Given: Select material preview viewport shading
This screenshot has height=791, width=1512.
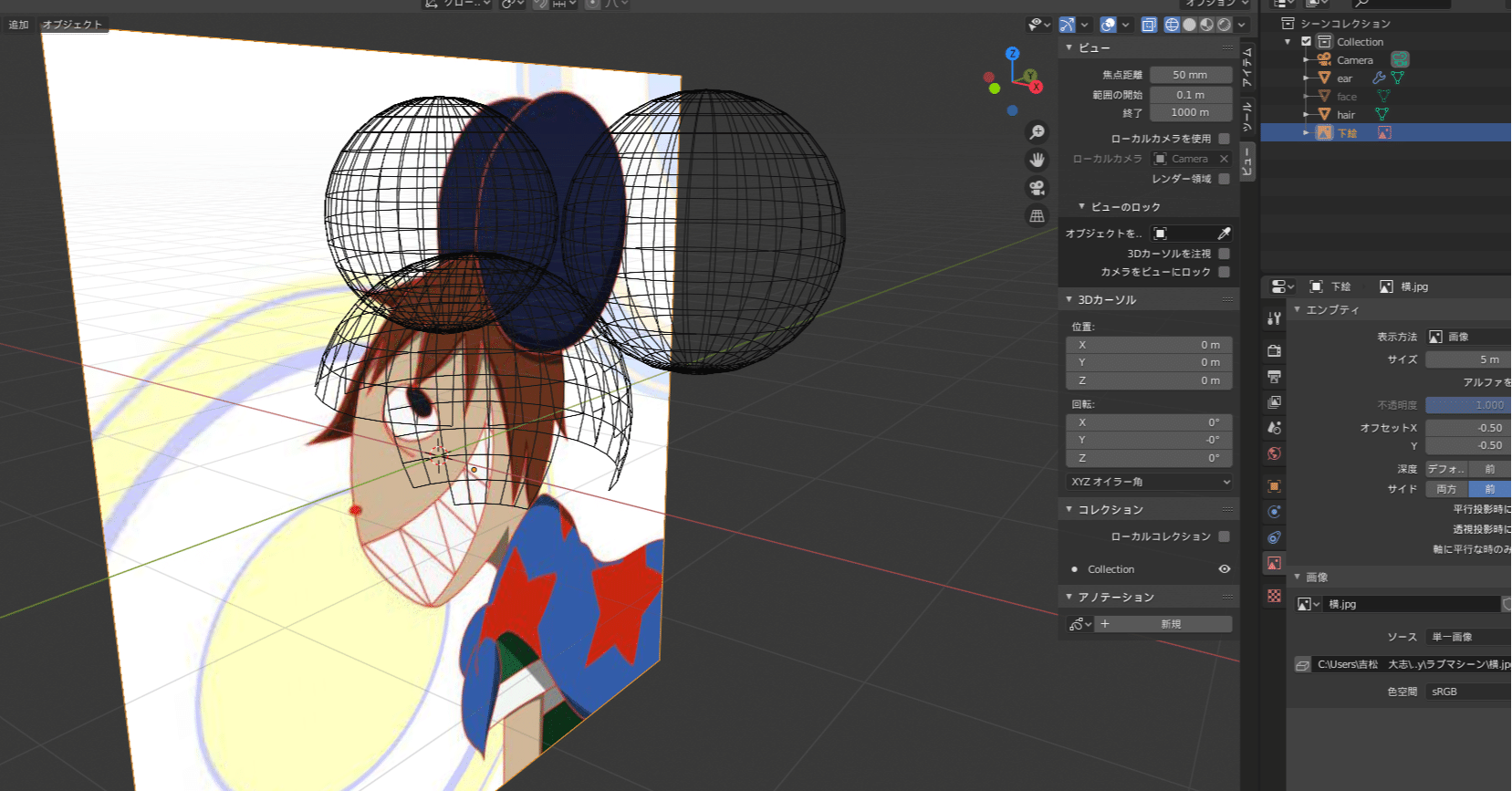Looking at the screenshot, I should [x=1206, y=25].
